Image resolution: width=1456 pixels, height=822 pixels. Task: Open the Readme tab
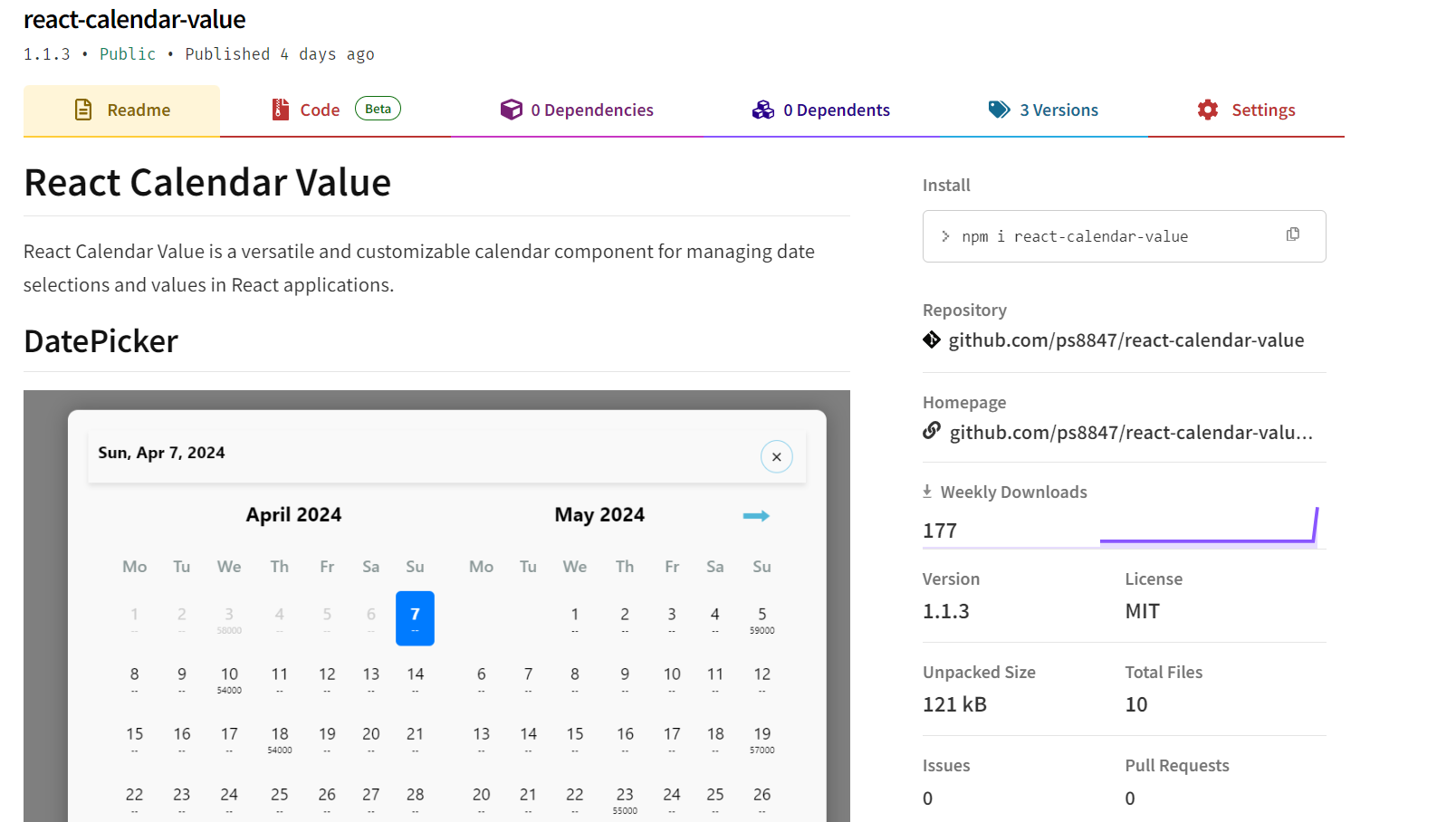[121, 110]
